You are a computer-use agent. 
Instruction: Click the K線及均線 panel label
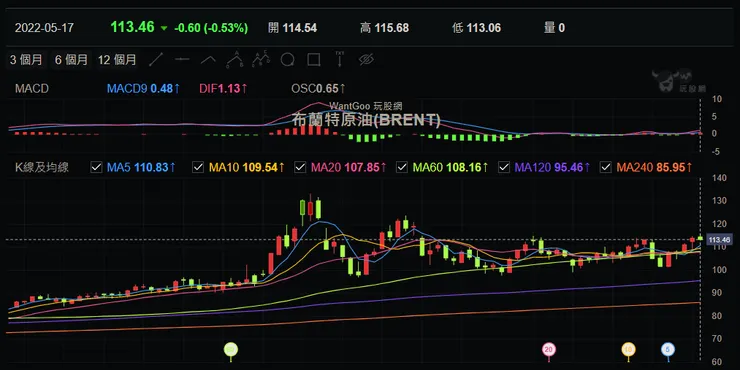pos(42,167)
